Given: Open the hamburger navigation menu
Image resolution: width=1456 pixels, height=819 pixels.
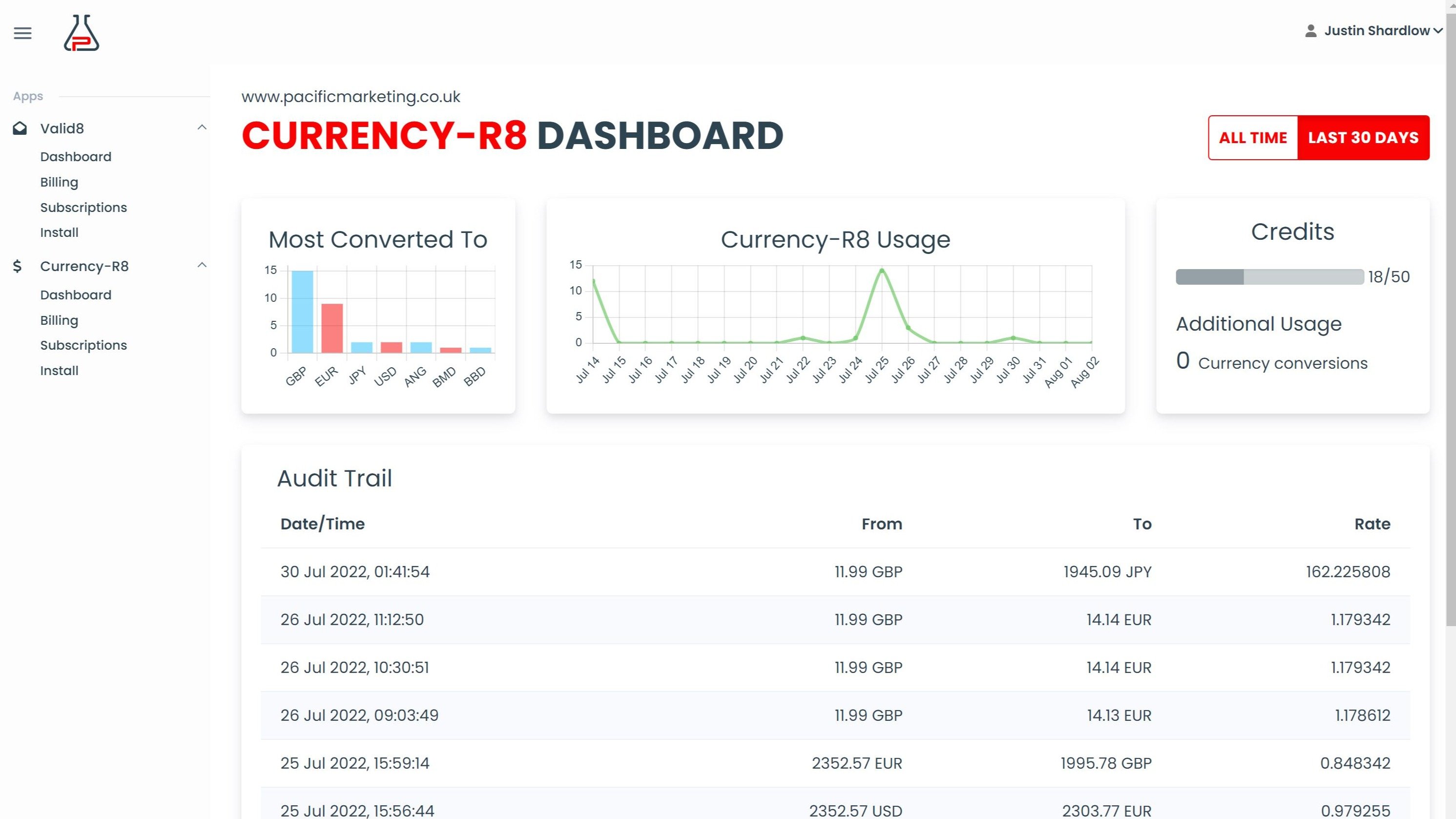Looking at the screenshot, I should (22, 33).
